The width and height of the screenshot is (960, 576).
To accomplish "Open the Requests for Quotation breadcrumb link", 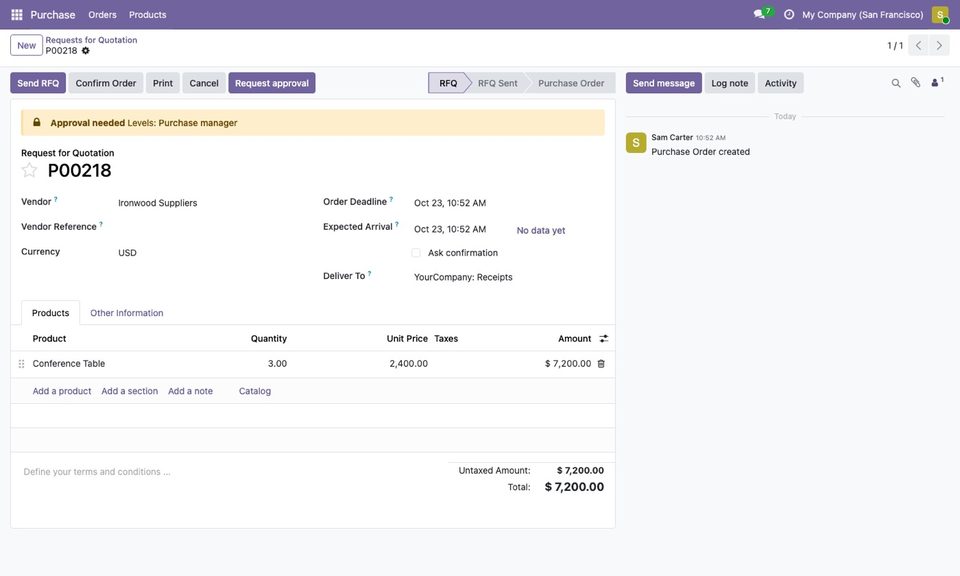I will tap(91, 40).
